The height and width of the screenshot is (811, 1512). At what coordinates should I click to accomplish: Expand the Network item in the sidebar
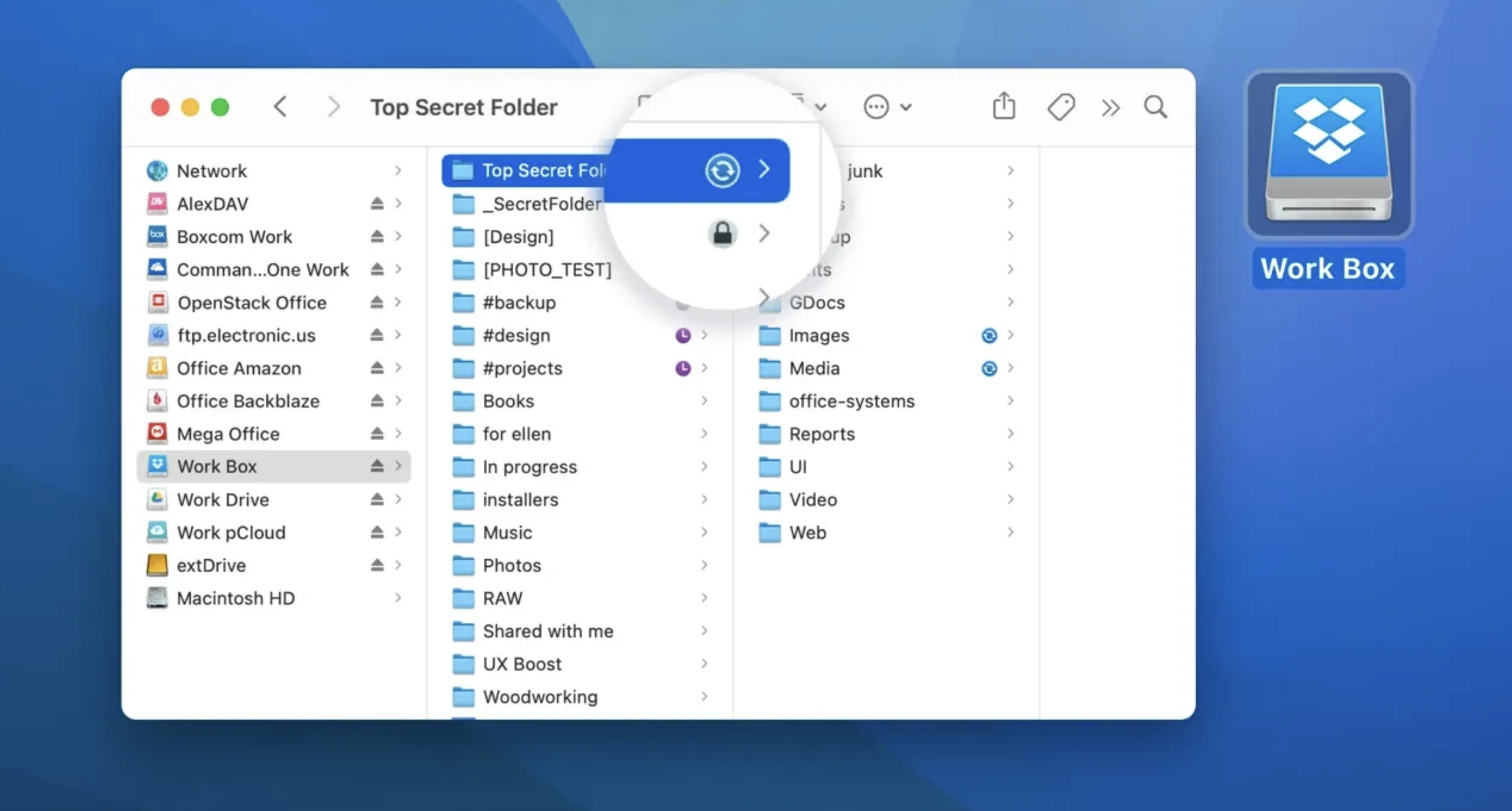coord(399,170)
